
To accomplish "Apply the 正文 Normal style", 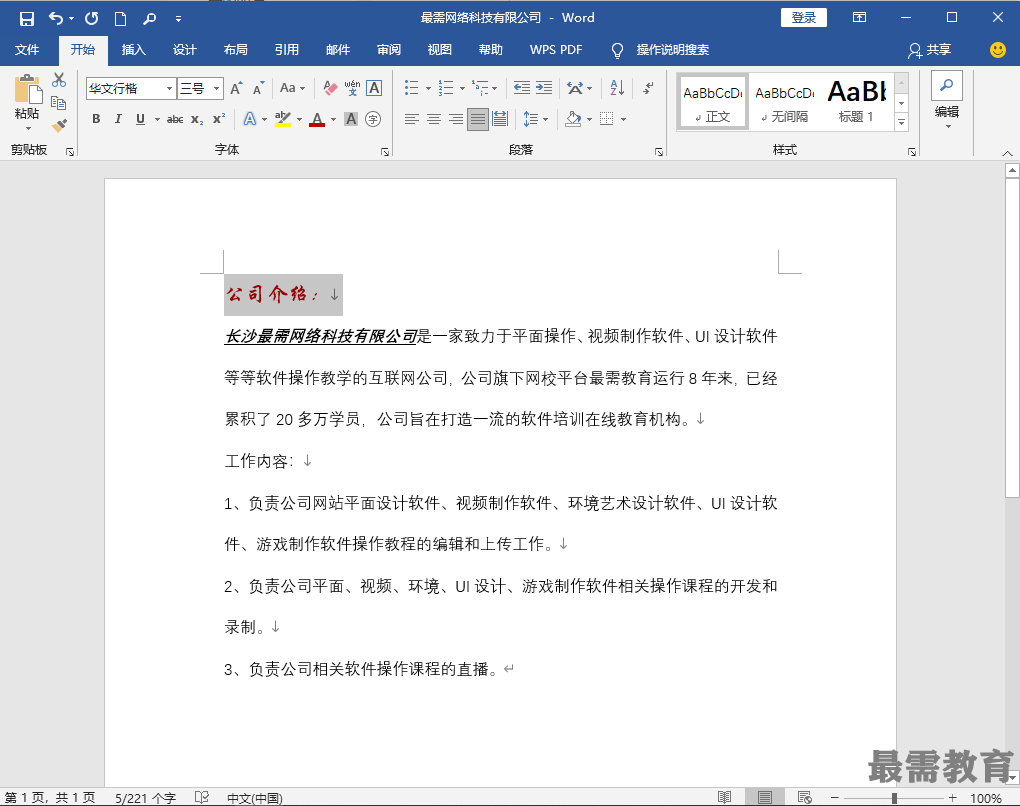I will tap(713, 102).
